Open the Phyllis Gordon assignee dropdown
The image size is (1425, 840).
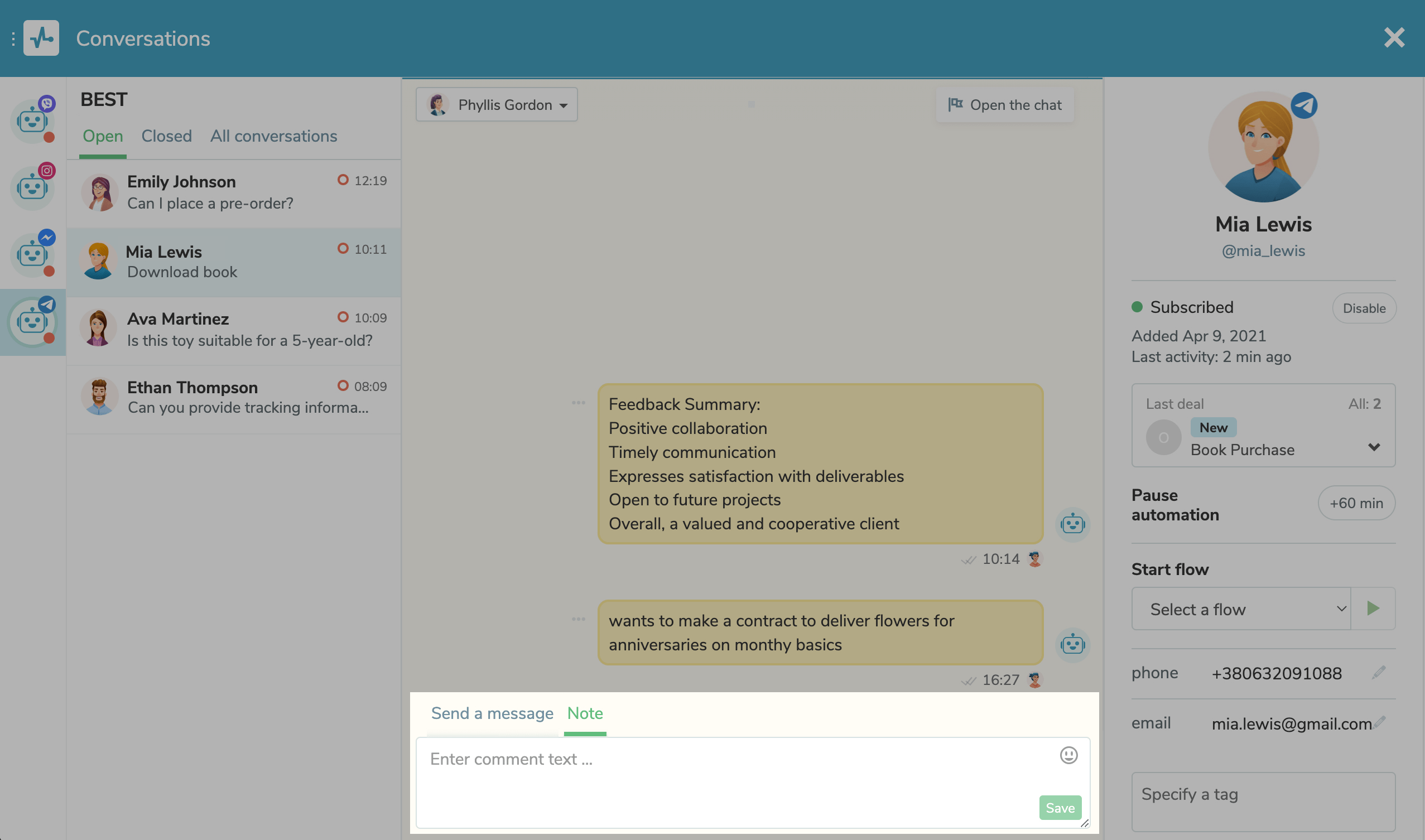(497, 105)
